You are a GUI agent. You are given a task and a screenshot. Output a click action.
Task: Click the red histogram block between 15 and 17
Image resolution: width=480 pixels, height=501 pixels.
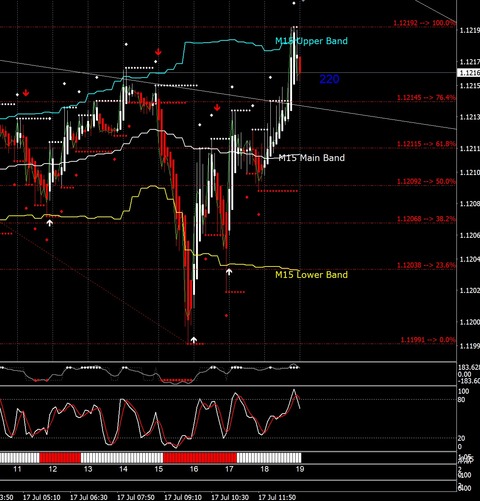point(200,458)
